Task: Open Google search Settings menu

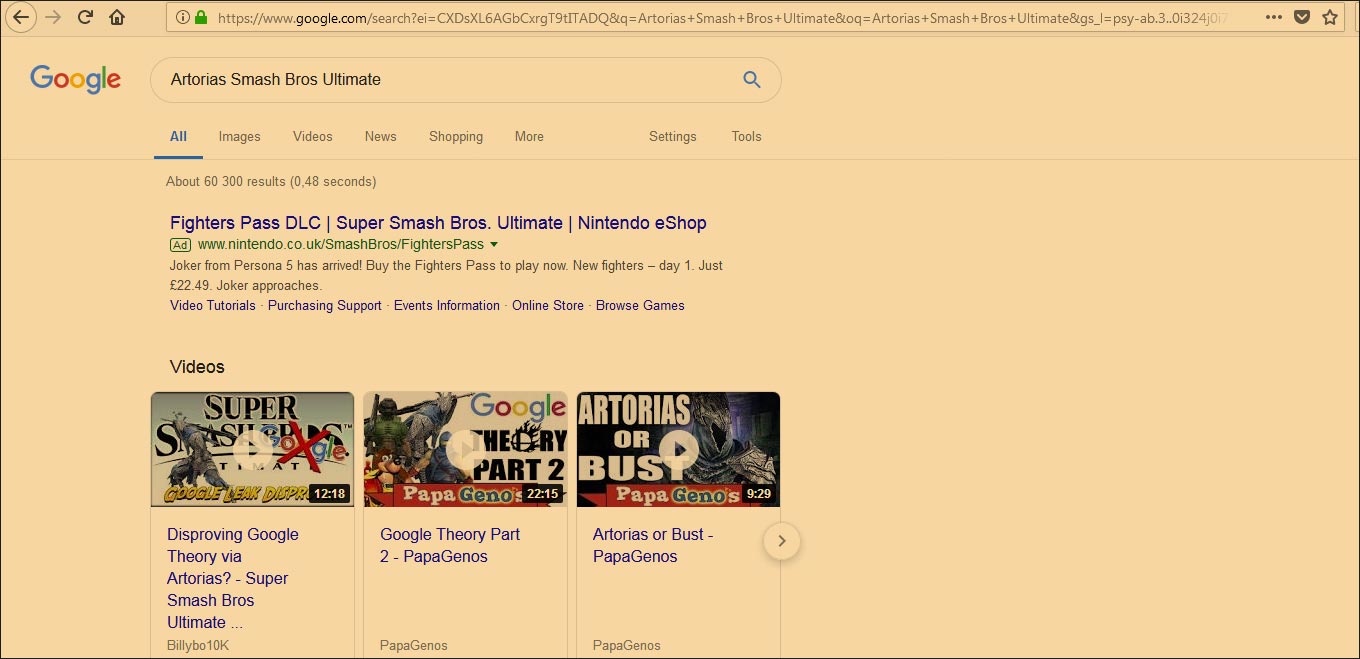Action: 672,136
